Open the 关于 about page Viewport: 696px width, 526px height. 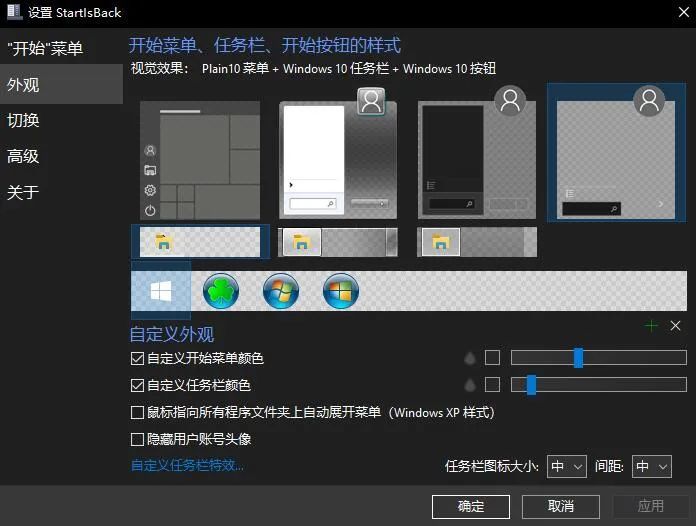pos(61,192)
